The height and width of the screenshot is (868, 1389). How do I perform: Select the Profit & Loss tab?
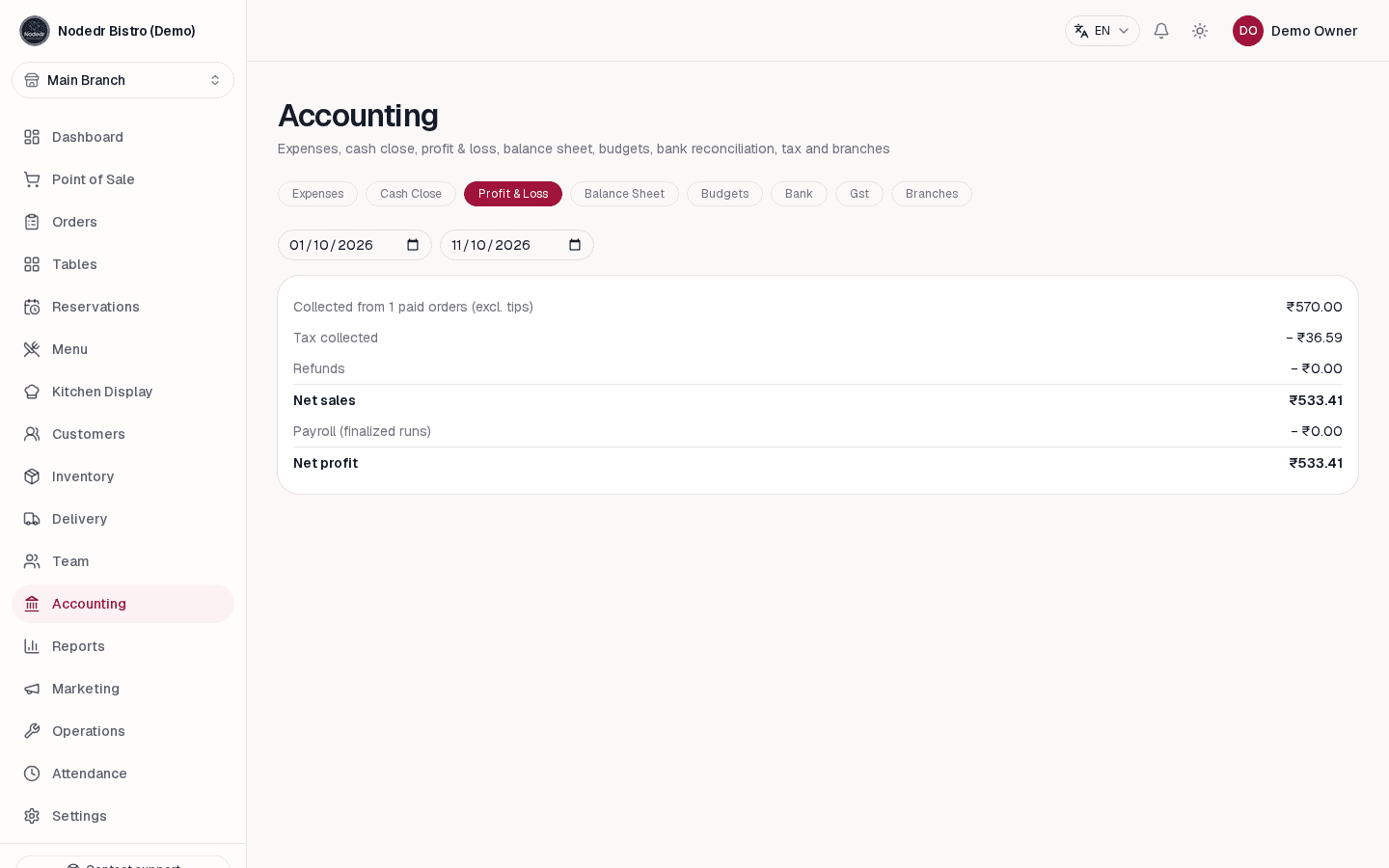click(x=513, y=194)
